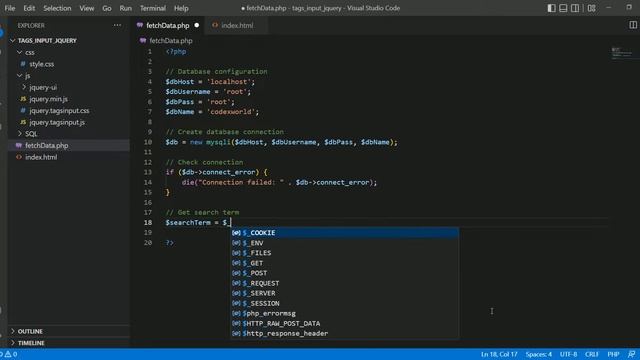Screen dimensions: 640x360
Task: Choose $_POST suggestion
Action: 345,273
